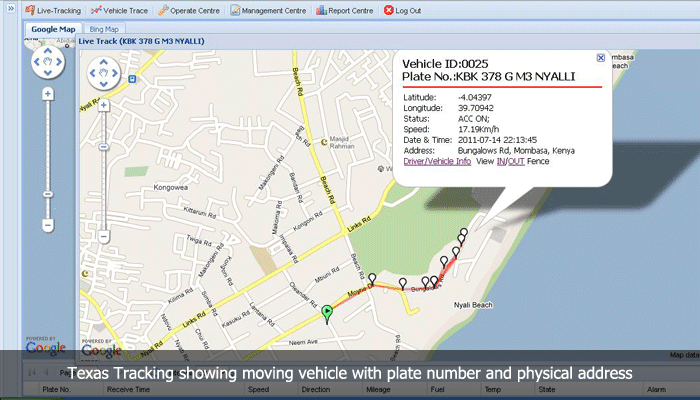
Task: Click the latitude value -4.04397
Action: 475,97
